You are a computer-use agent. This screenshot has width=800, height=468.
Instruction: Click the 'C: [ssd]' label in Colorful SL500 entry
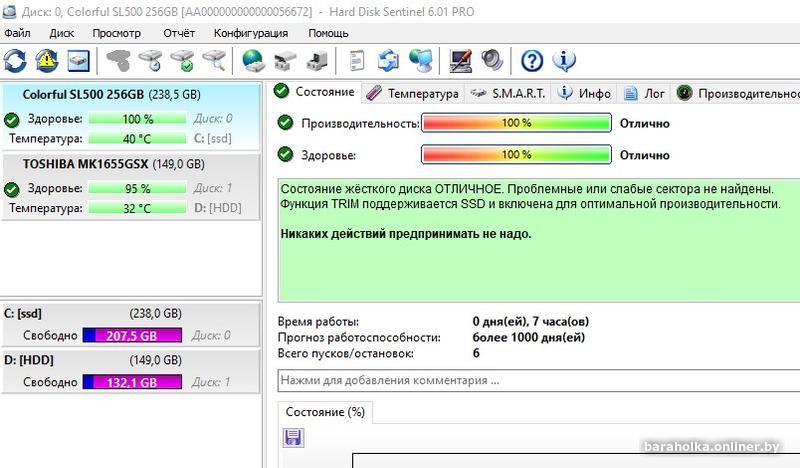coord(213,139)
